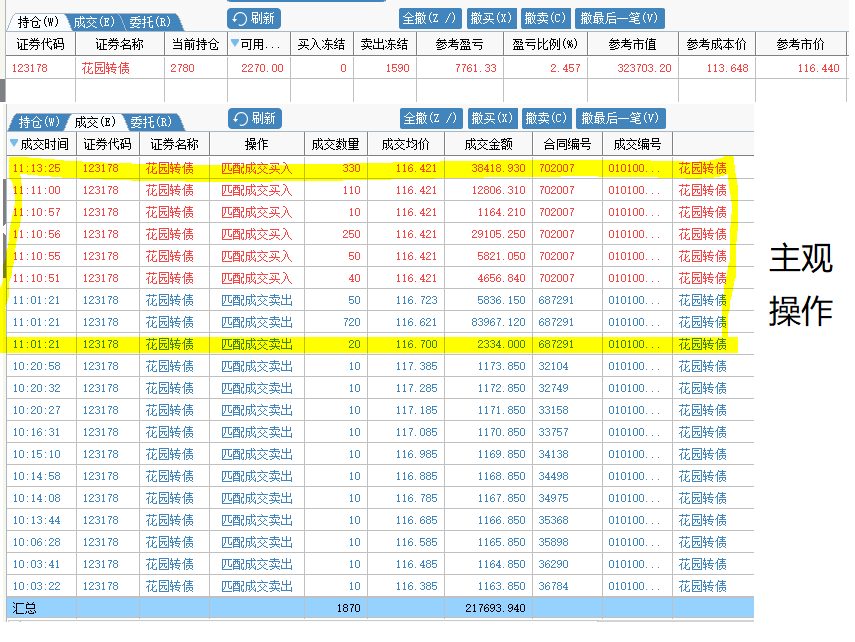Click the 成交编号 column header
855x642 pixels.
click(637, 144)
